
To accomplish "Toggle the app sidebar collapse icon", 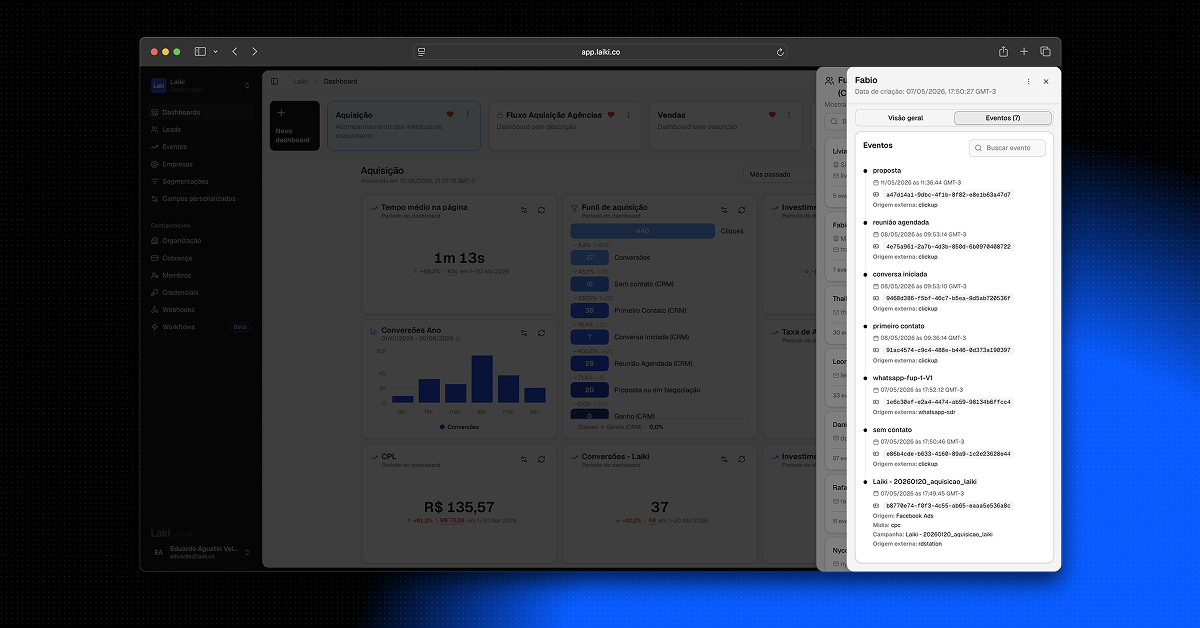I will tap(275, 81).
